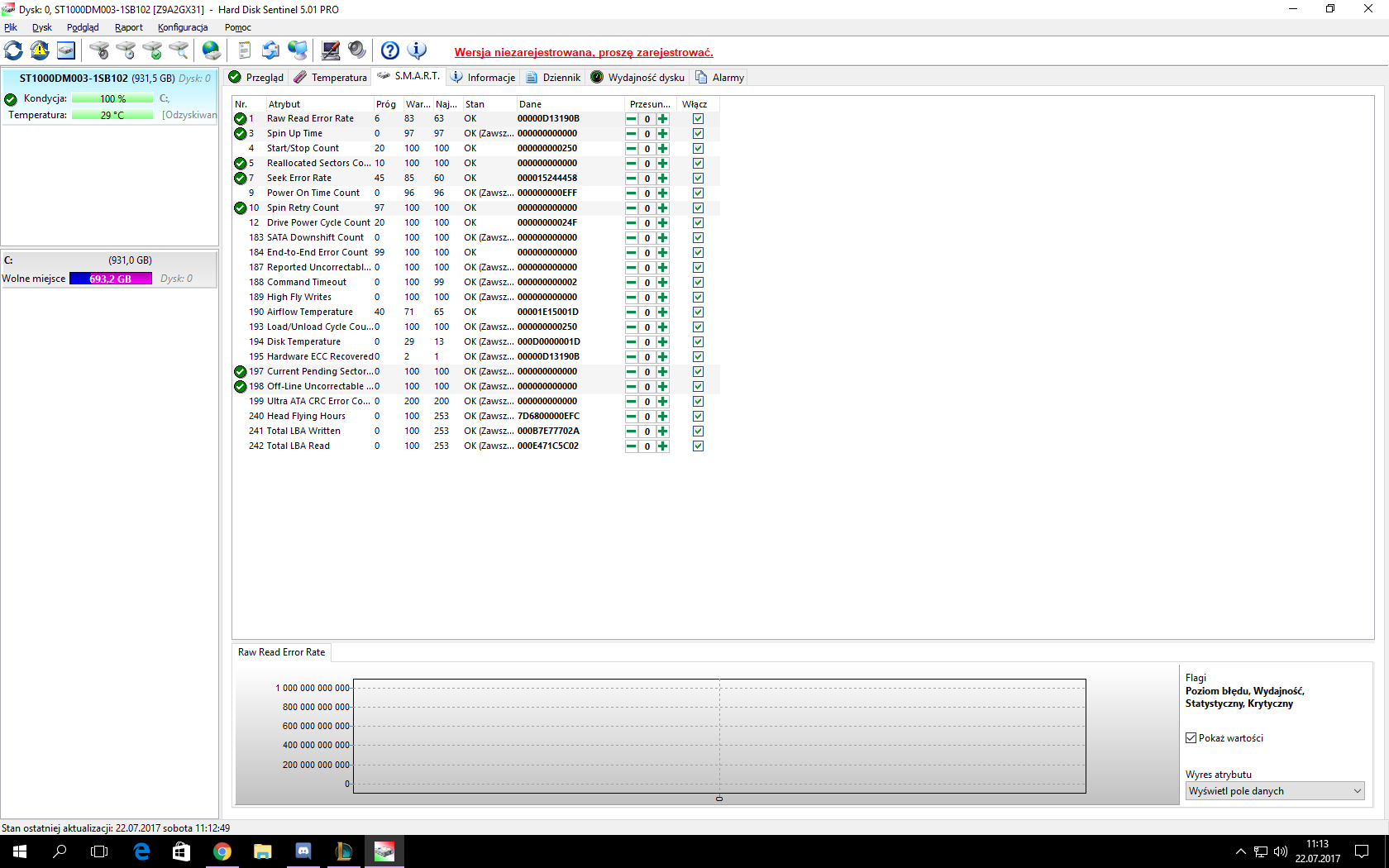Toggle enable checkbox for Spin Retry Count
This screenshot has height=868, width=1389.
click(x=698, y=208)
